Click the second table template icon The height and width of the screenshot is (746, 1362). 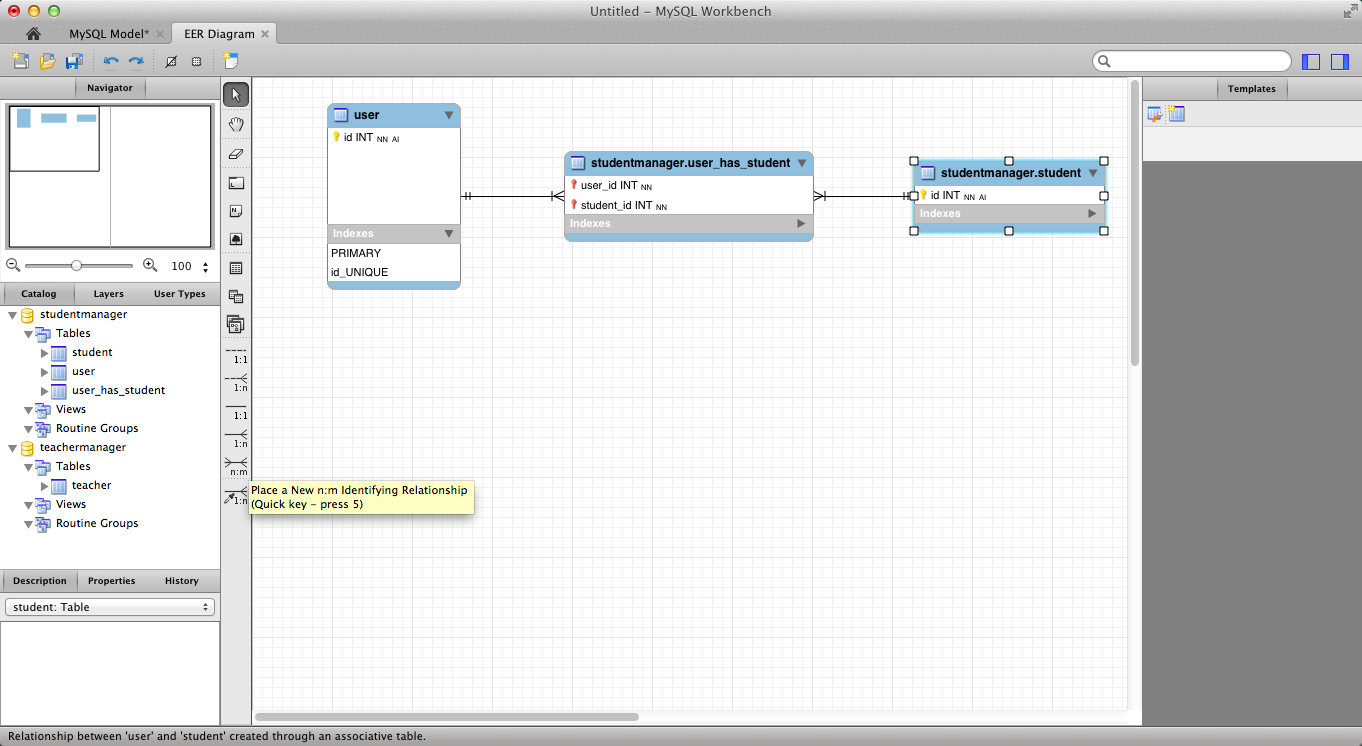click(x=1176, y=114)
